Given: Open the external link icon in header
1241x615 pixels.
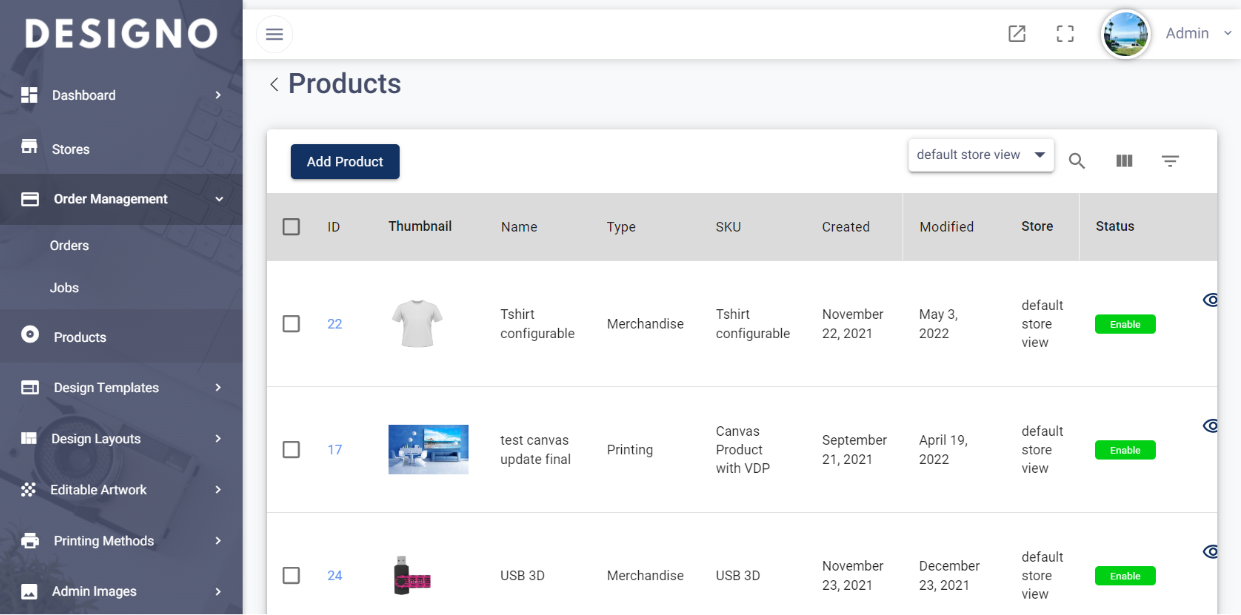Looking at the screenshot, I should coord(1017,34).
